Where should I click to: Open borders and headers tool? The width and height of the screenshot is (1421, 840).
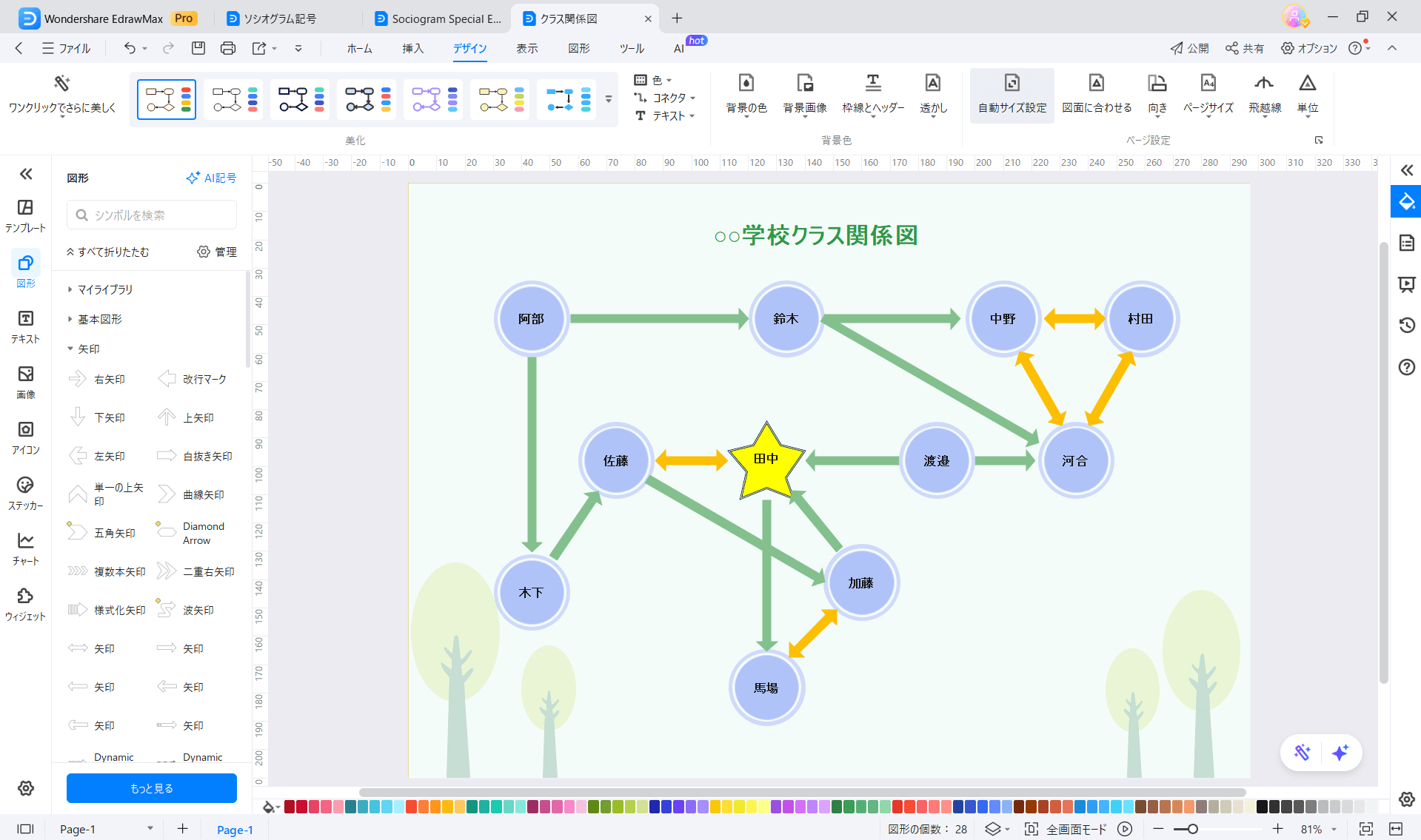click(873, 95)
